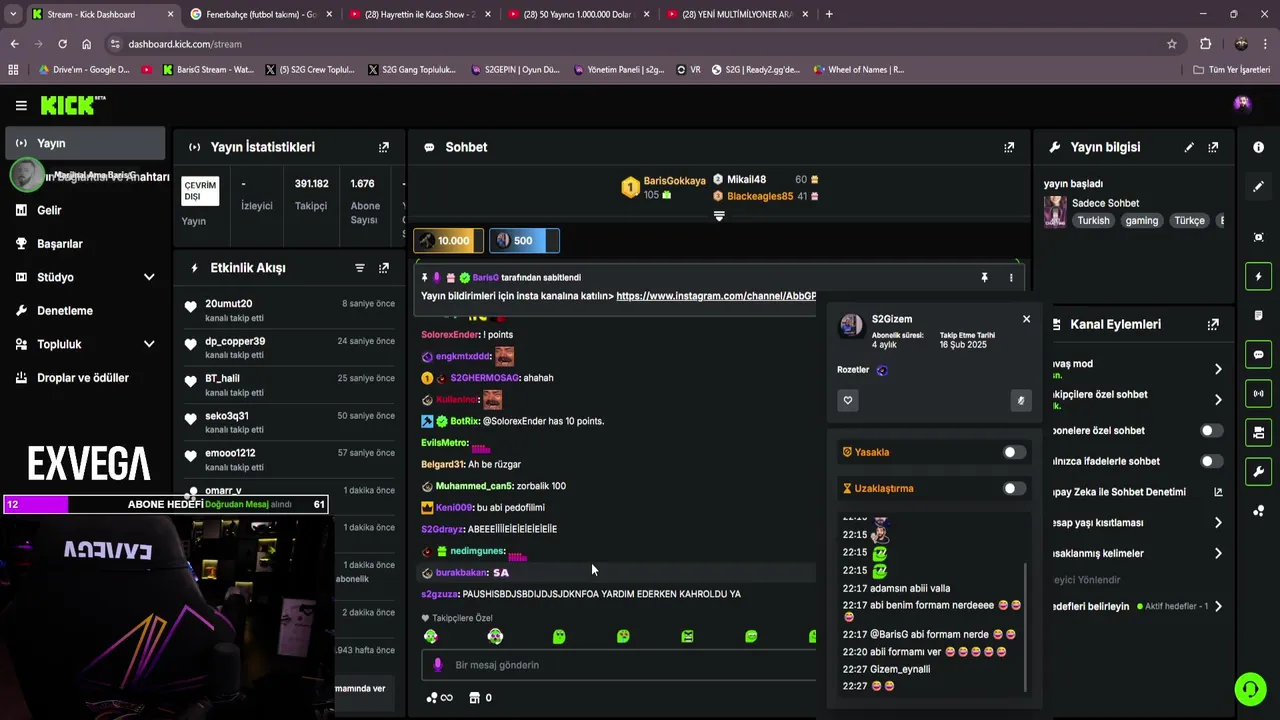Click the Turkish stream tag
Viewport: 1280px width, 720px height.
(1093, 221)
